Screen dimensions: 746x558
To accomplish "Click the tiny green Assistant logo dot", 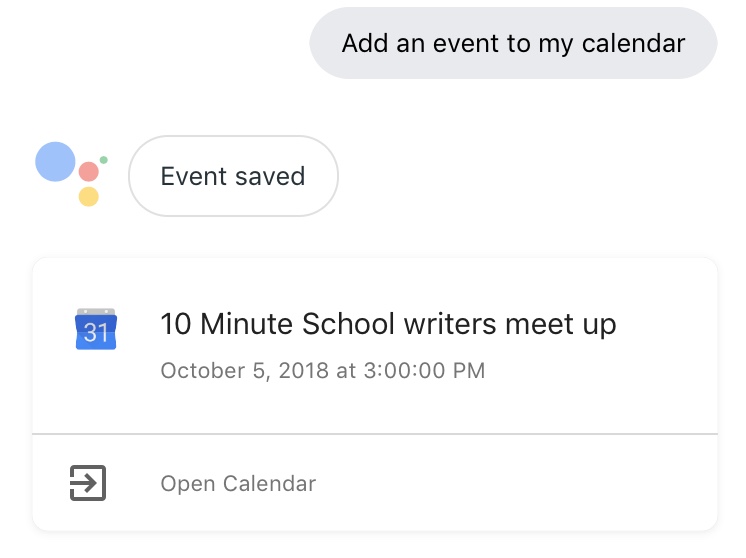I will [104, 160].
